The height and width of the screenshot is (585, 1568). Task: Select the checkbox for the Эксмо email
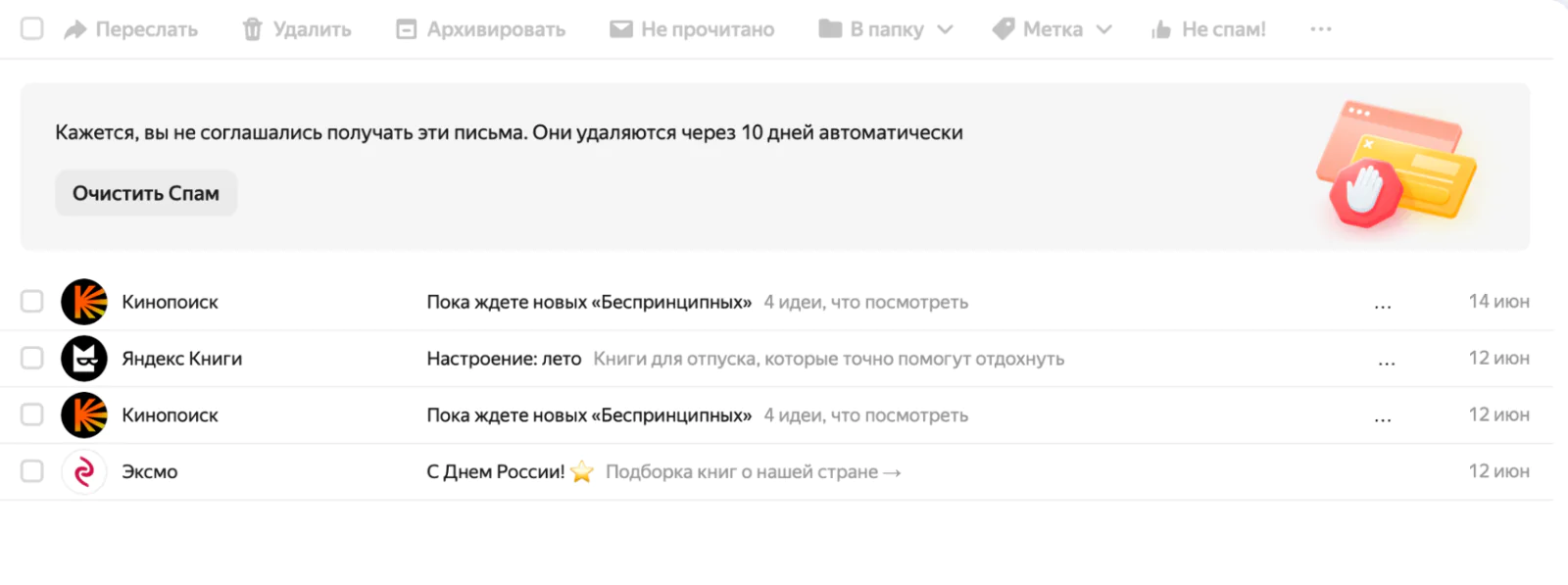pos(32,471)
